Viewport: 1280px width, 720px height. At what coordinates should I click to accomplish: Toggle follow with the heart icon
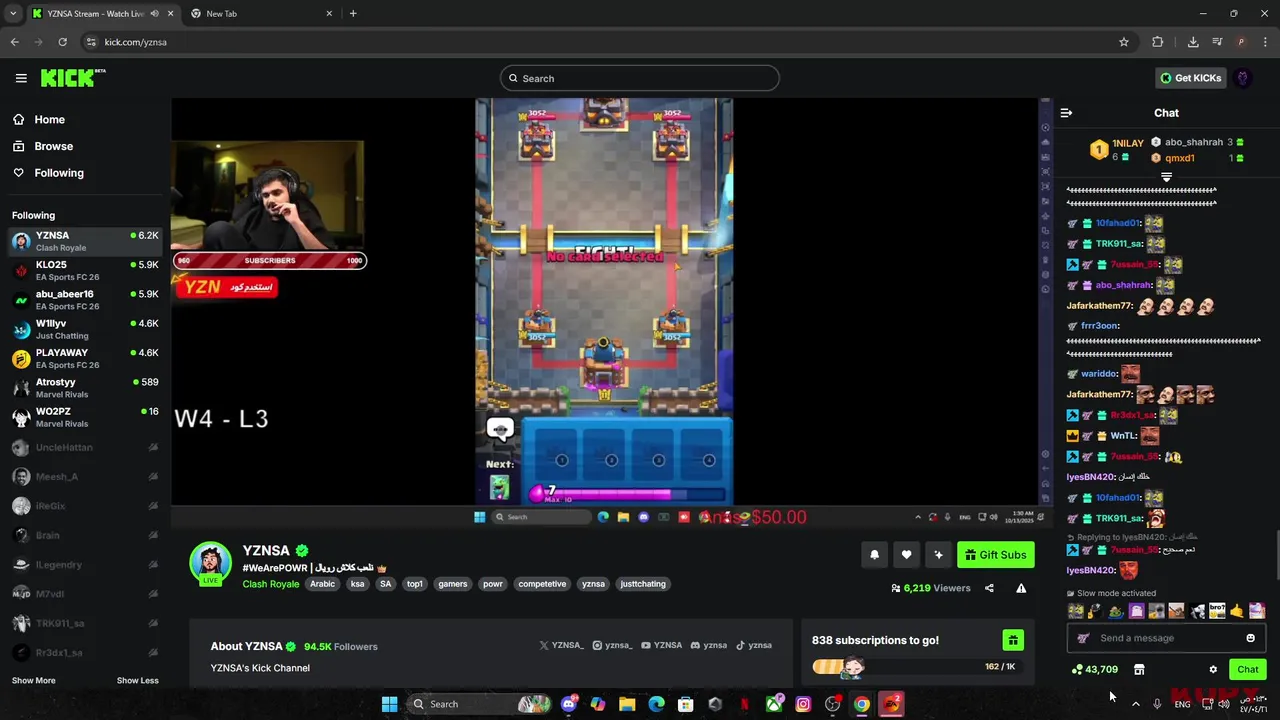coord(906,555)
